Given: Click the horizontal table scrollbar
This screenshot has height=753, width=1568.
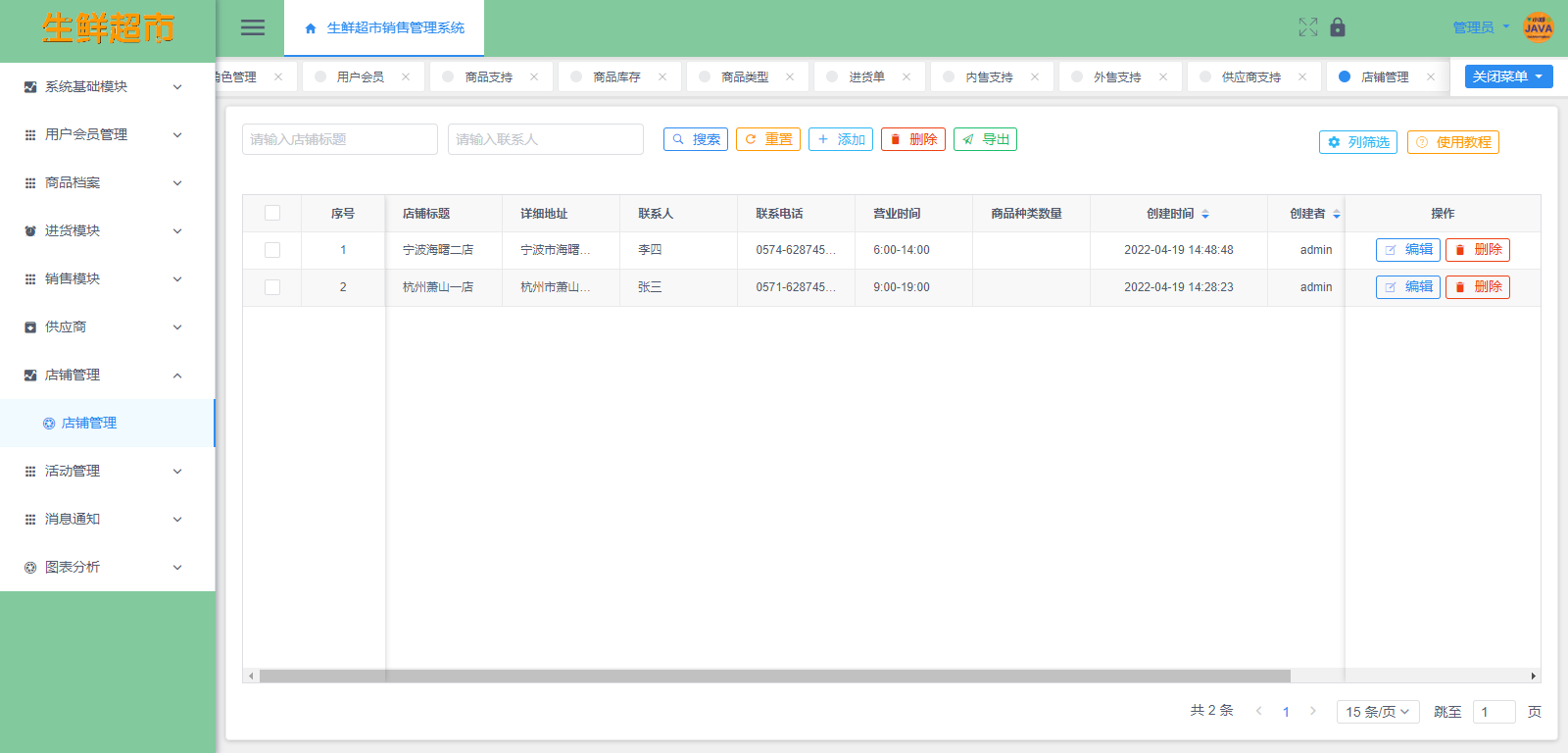Looking at the screenshot, I should (774, 676).
